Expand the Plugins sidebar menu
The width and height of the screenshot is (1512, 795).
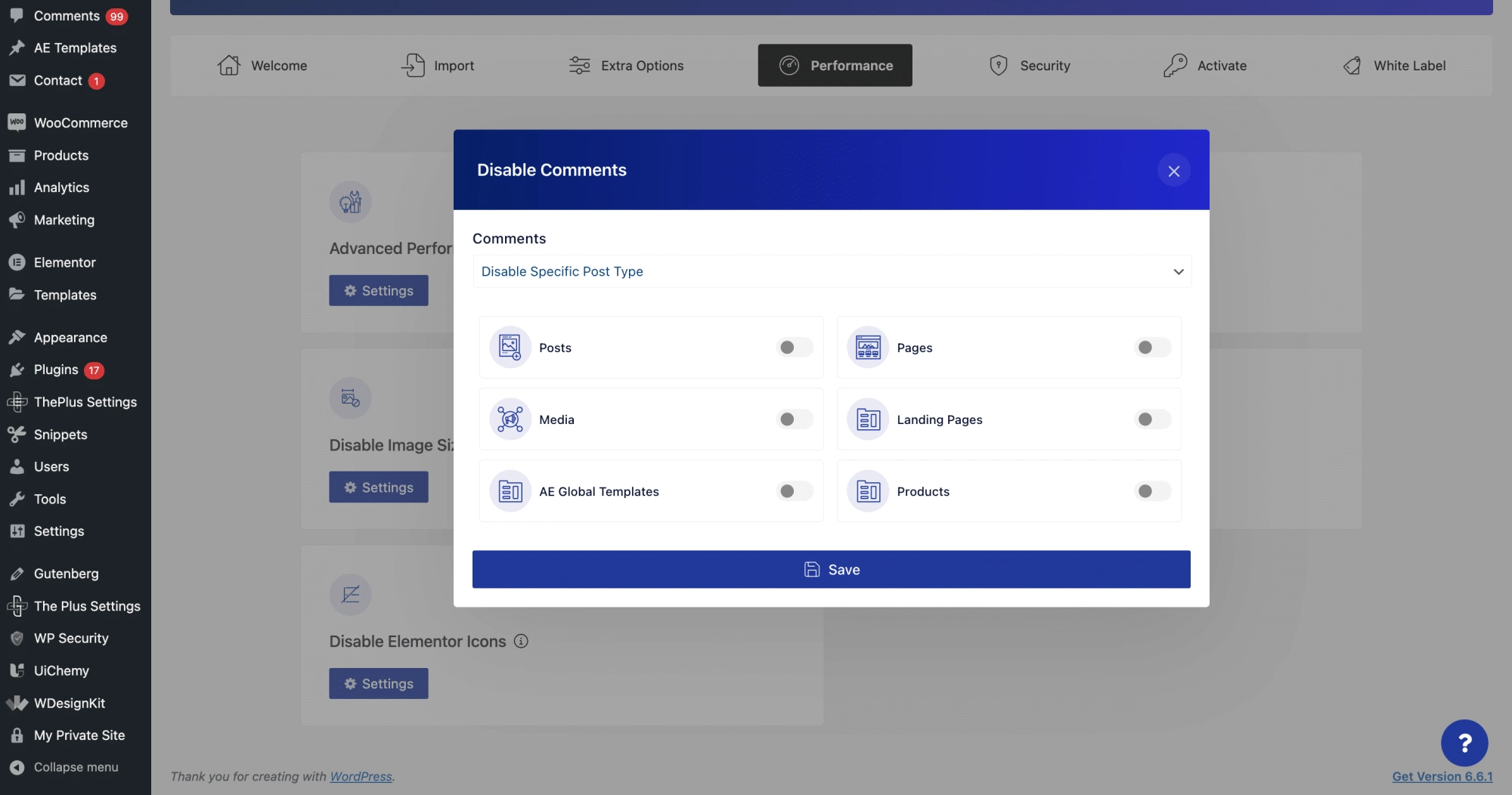pos(56,370)
